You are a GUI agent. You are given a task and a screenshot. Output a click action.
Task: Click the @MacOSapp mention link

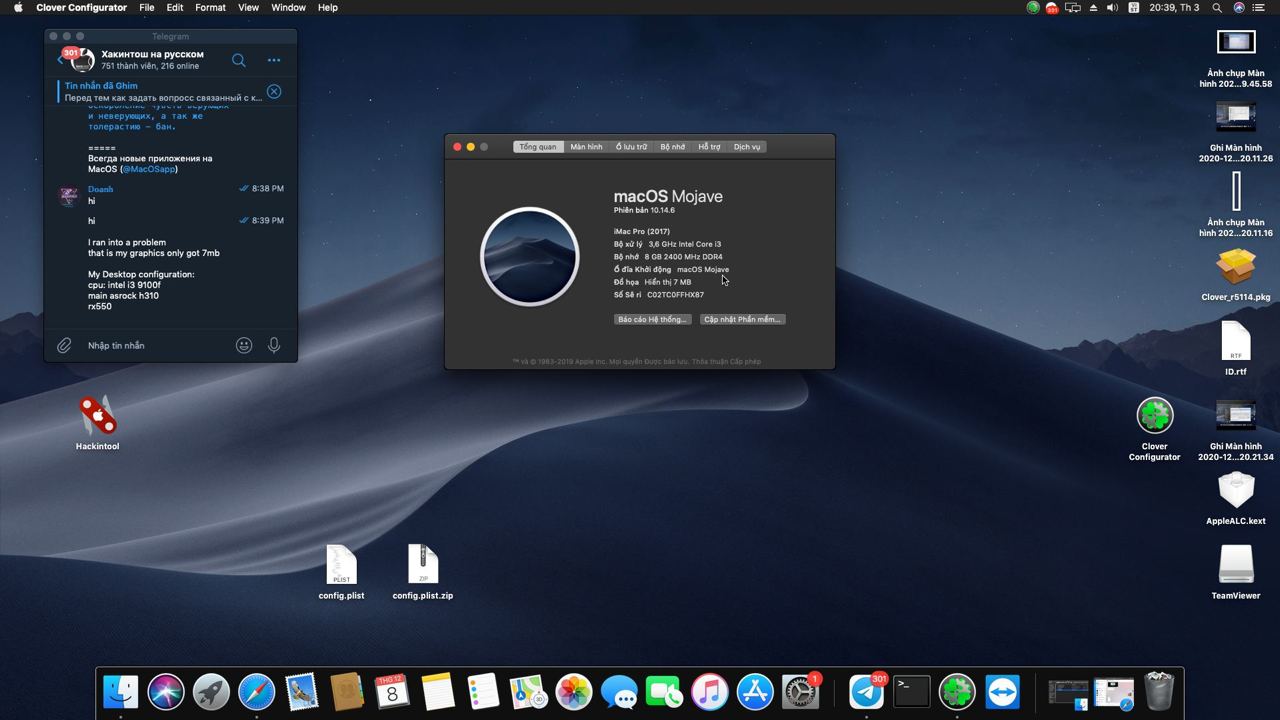tap(149, 169)
